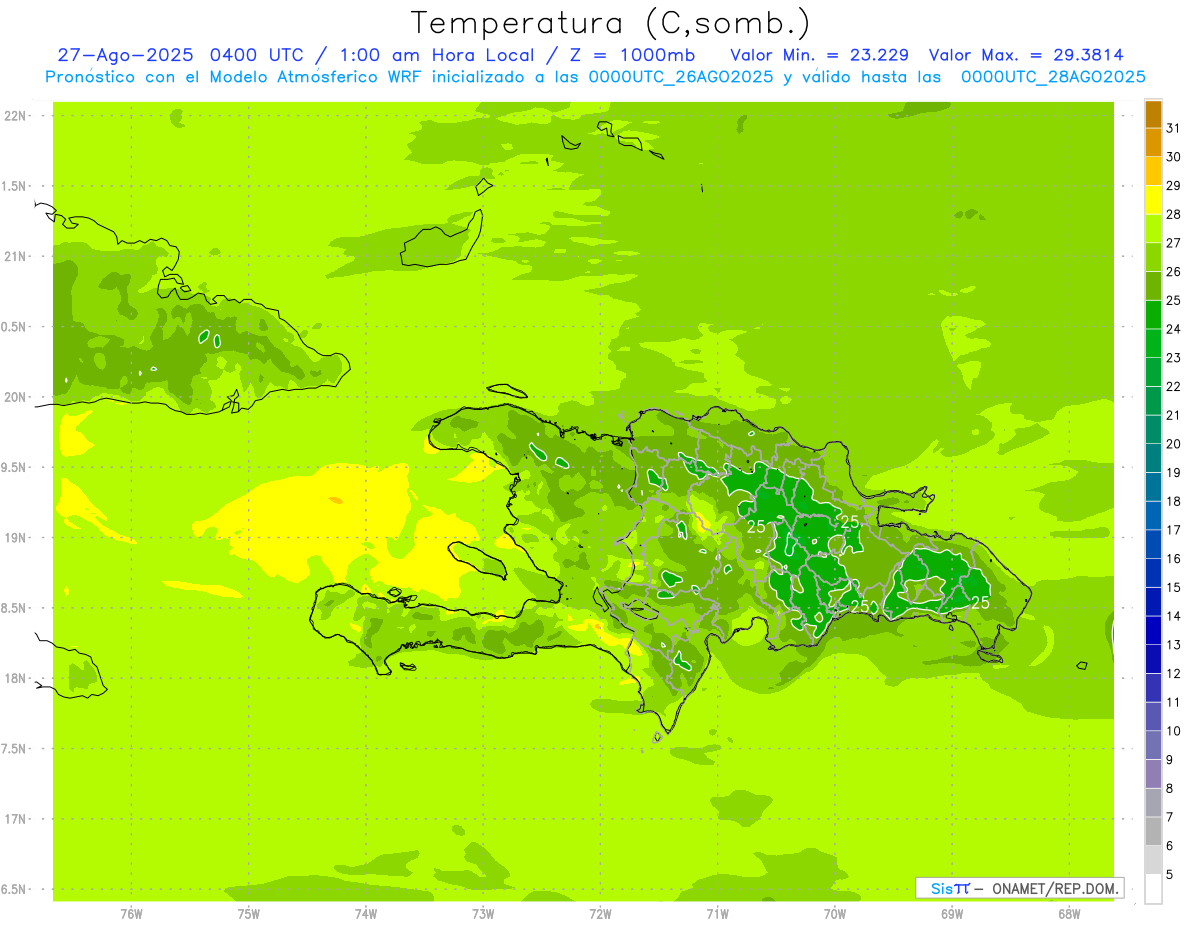Screen dimensions: 1200x927
Task: Click the '17N' latitude label
Action: click(15, 819)
